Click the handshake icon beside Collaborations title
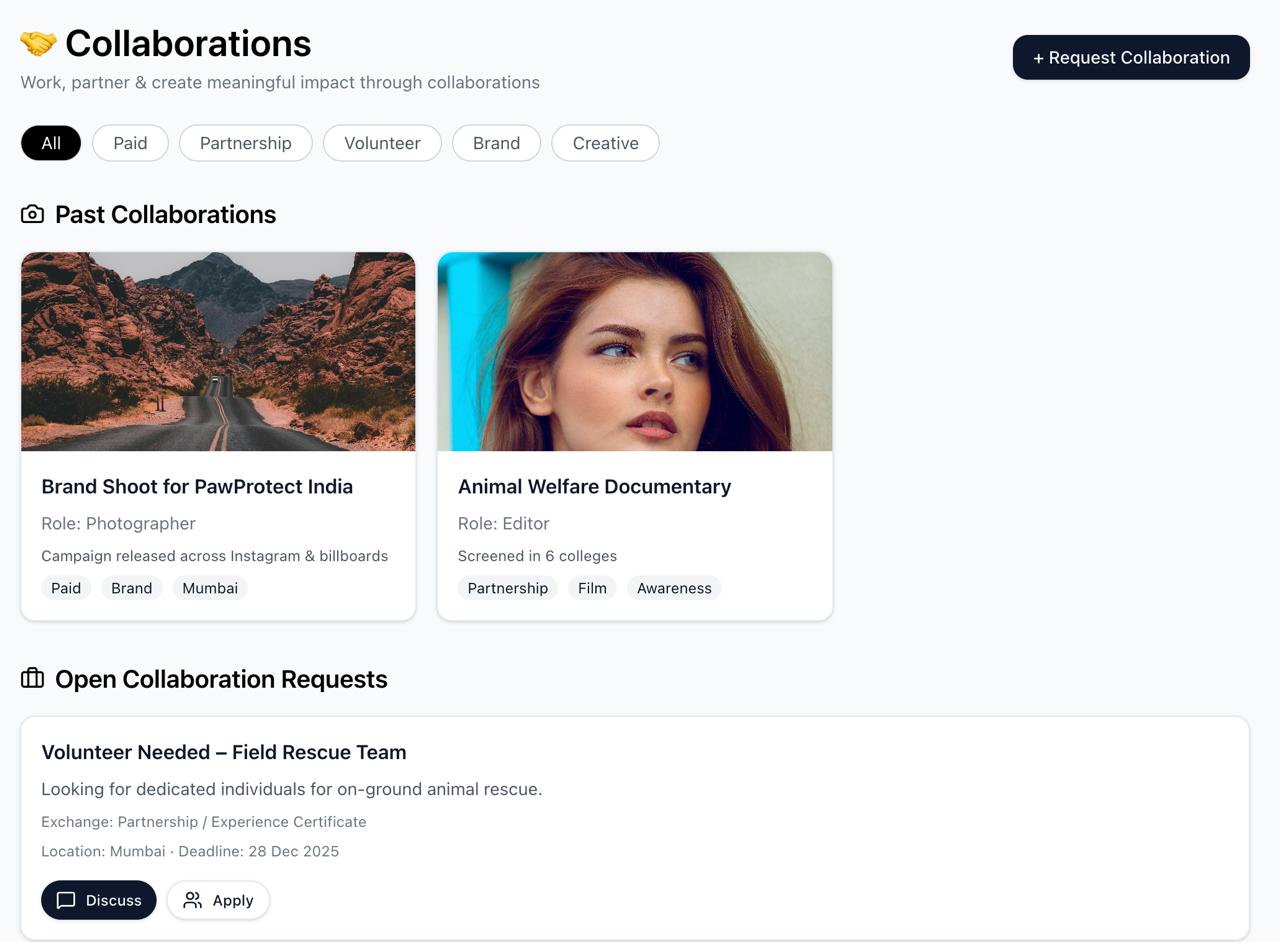Image resolution: width=1280 pixels, height=942 pixels. pyautogui.click(x=38, y=44)
